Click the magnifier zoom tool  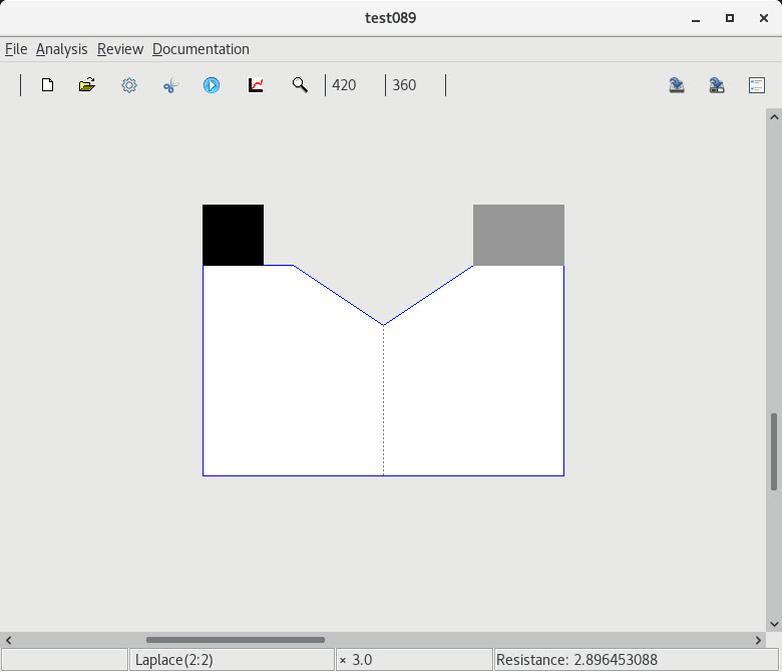(299, 85)
